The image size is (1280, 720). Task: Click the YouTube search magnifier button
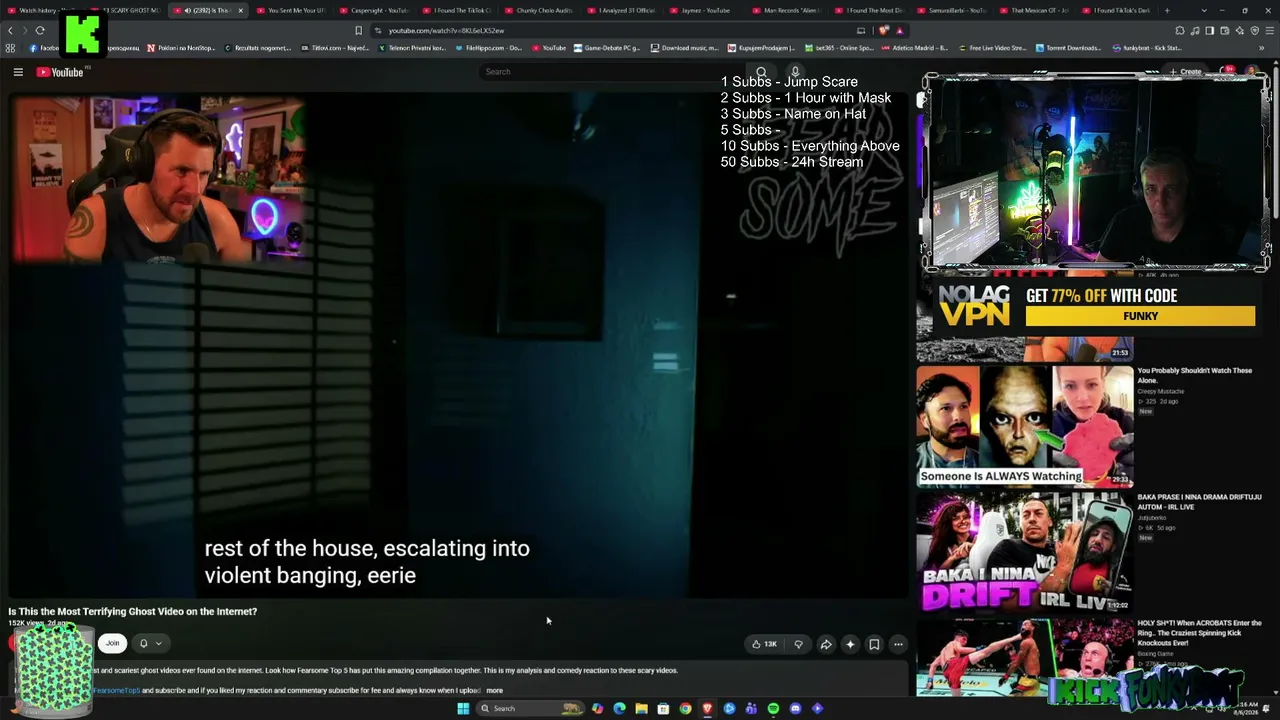pos(761,72)
